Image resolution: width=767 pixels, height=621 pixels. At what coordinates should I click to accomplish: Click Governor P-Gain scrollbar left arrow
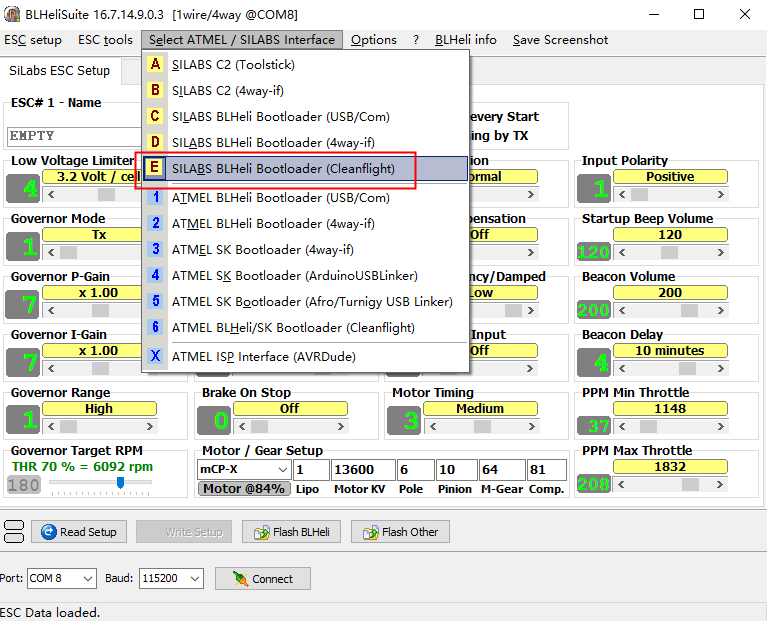[51, 310]
